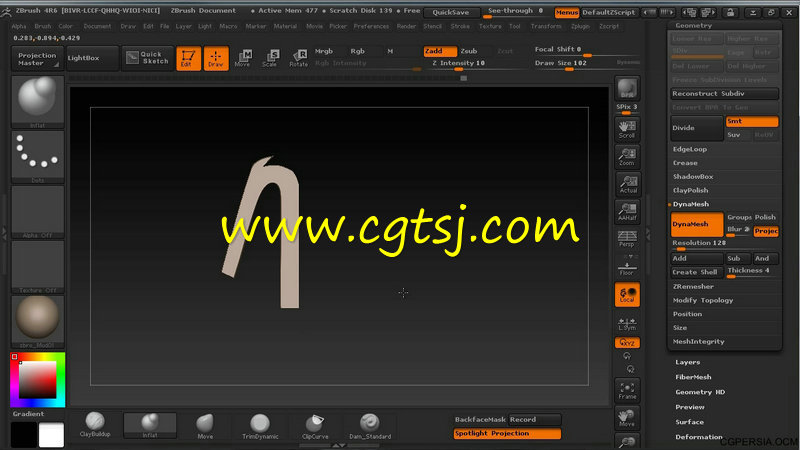This screenshot has width=800, height=450.
Task: Choose the TrimDynamic brush
Action: click(x=260, y=426)
